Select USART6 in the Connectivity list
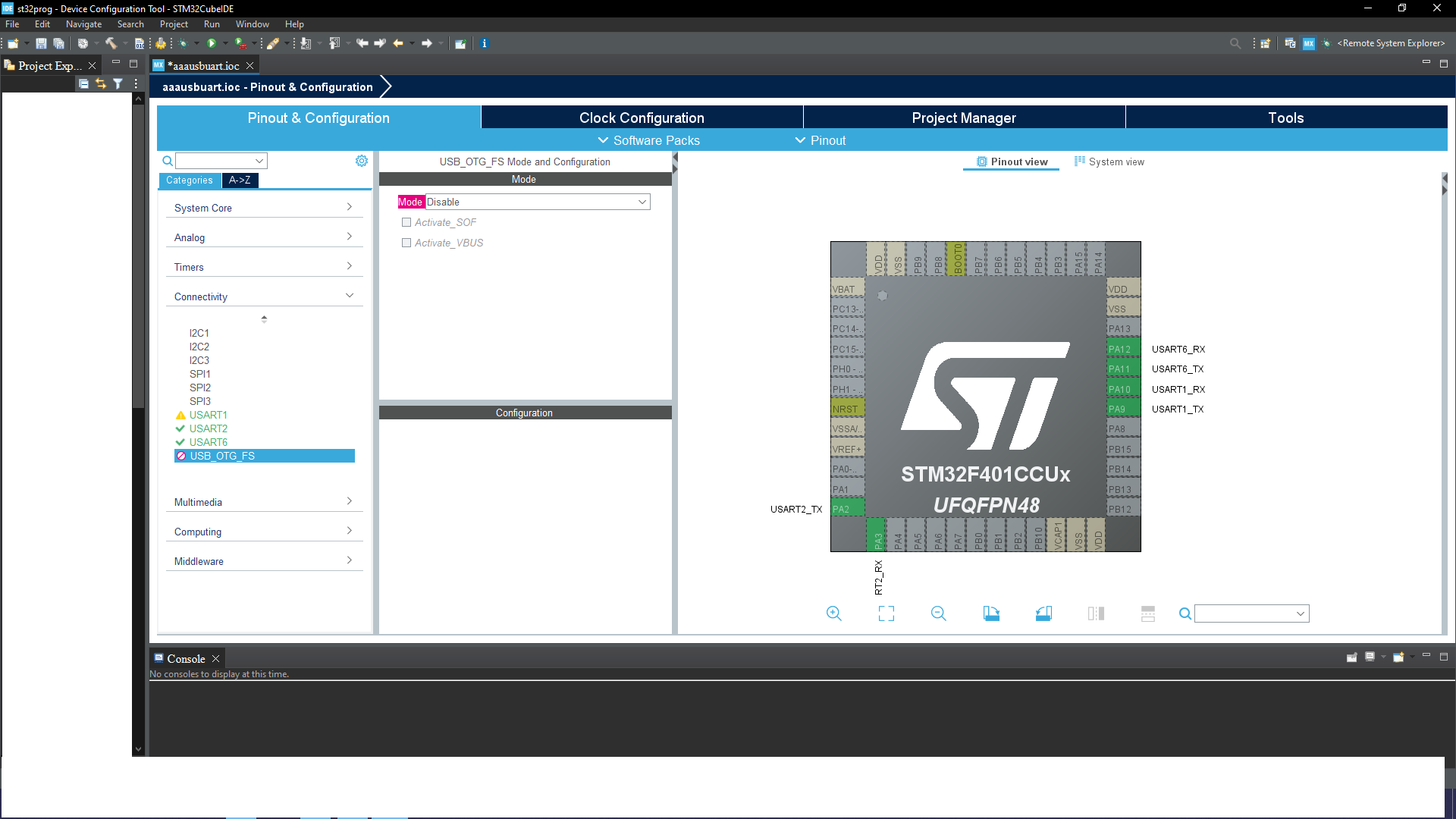 (x=209, y=442)
